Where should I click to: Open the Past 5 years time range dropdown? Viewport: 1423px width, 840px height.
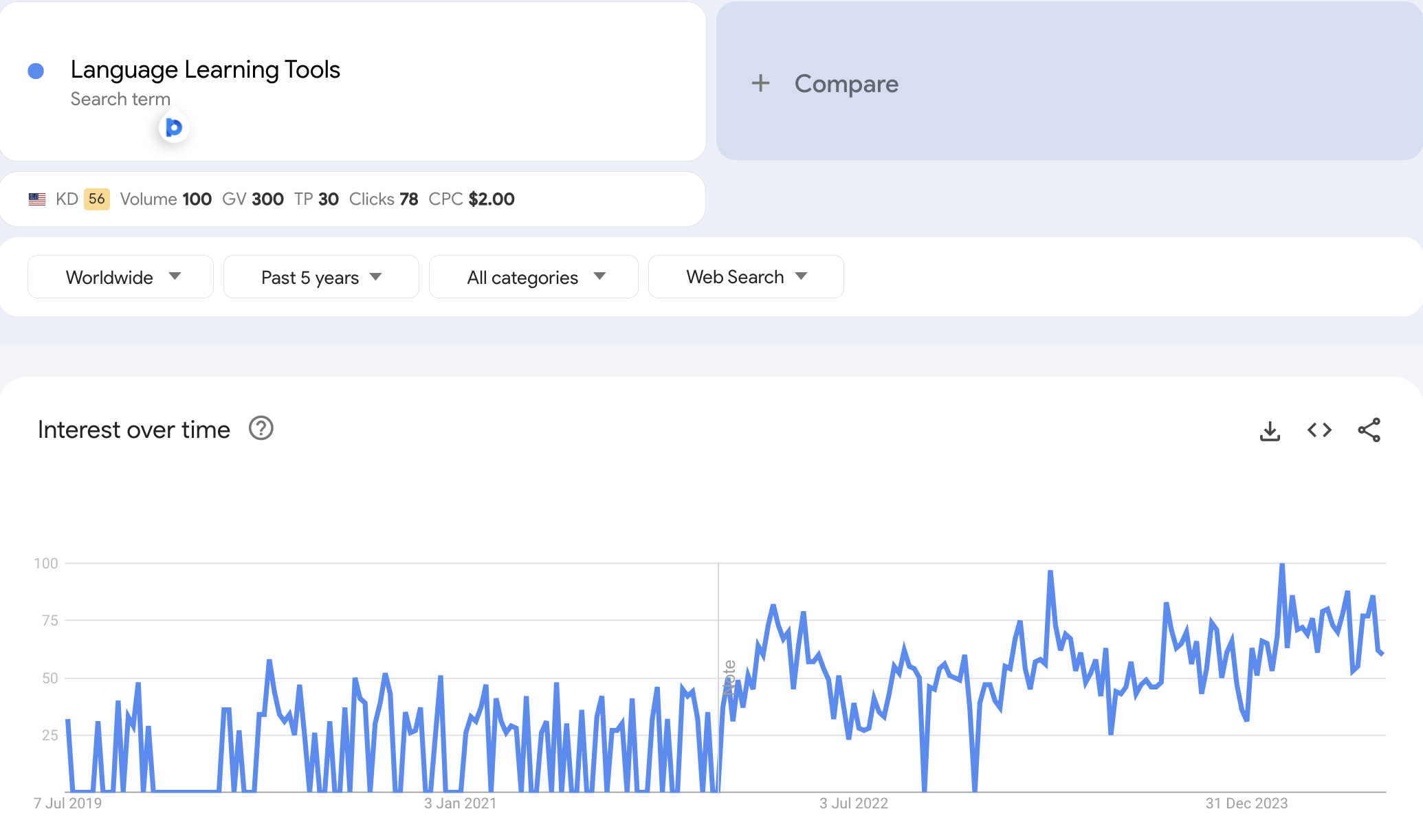coord(321,277)
